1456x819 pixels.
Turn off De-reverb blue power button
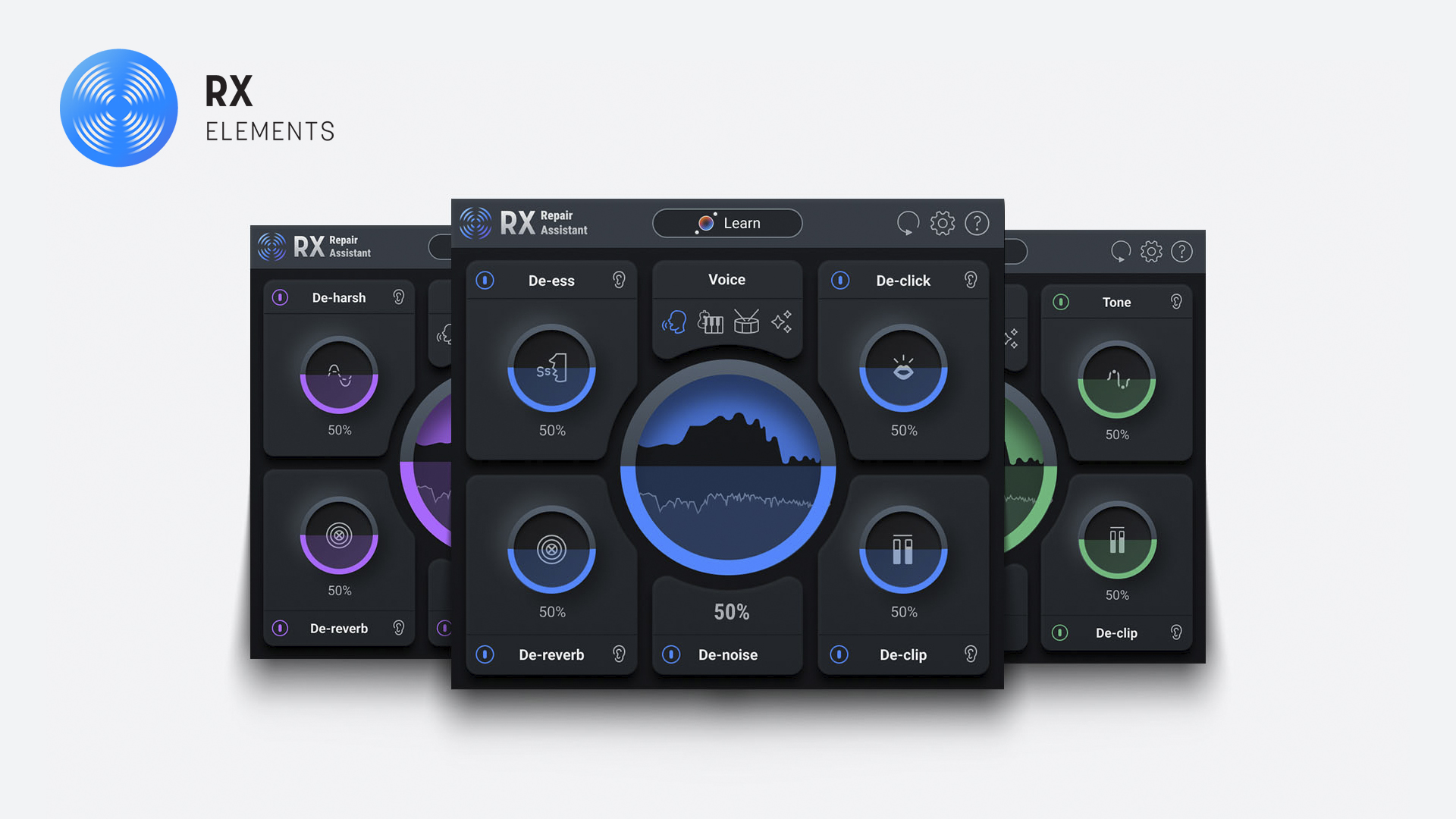click(485, 654)
